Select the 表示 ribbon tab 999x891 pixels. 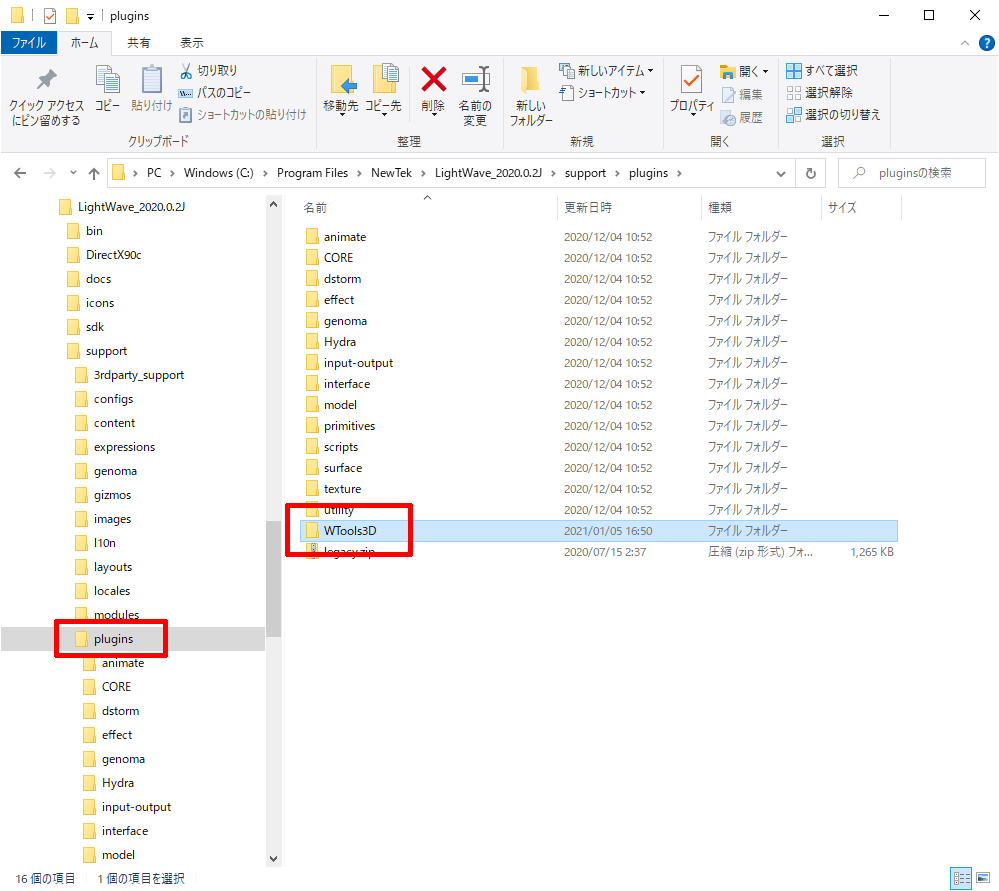click(x=192, y=43)
